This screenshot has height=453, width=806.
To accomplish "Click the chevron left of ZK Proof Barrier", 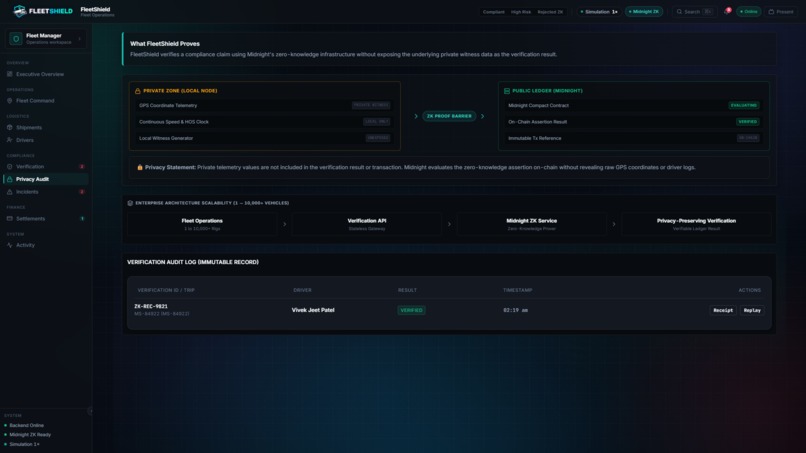I will point(416,116).
